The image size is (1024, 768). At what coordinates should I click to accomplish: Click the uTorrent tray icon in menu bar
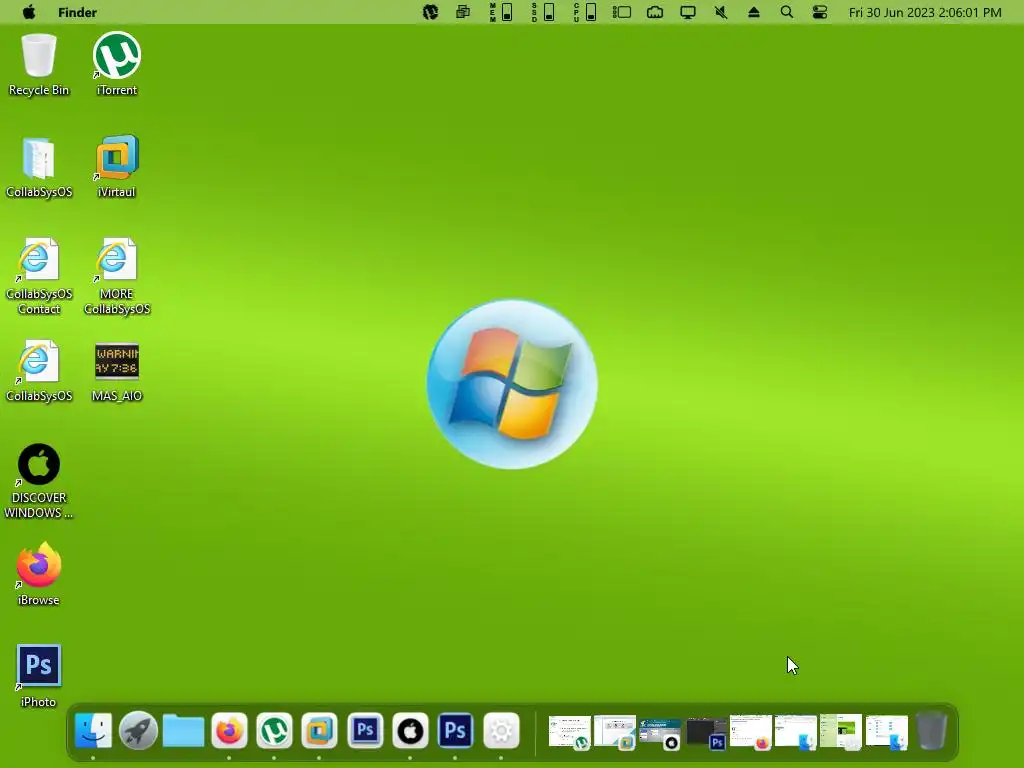tap(430, 12)
